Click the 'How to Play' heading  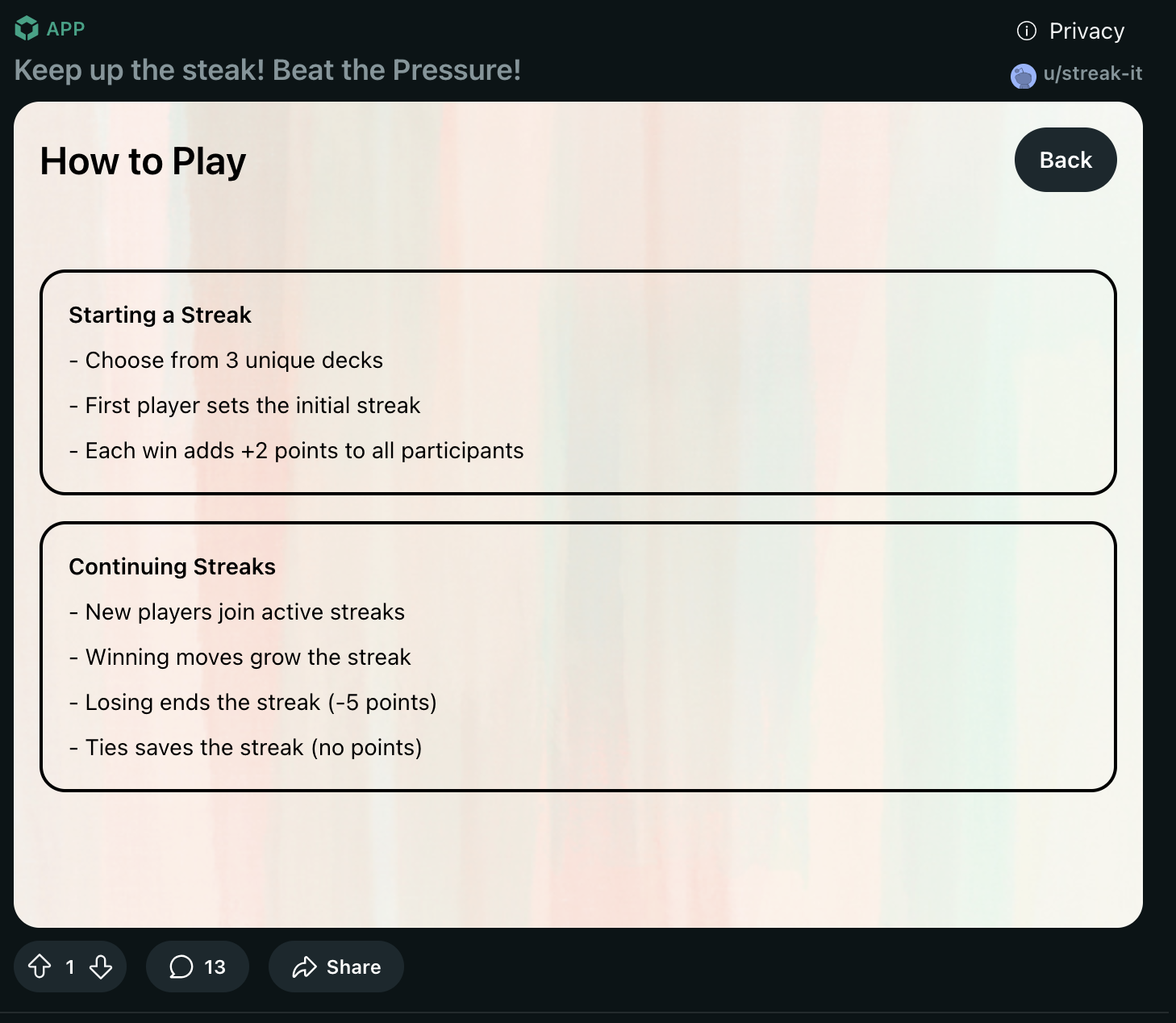[143, 161]
